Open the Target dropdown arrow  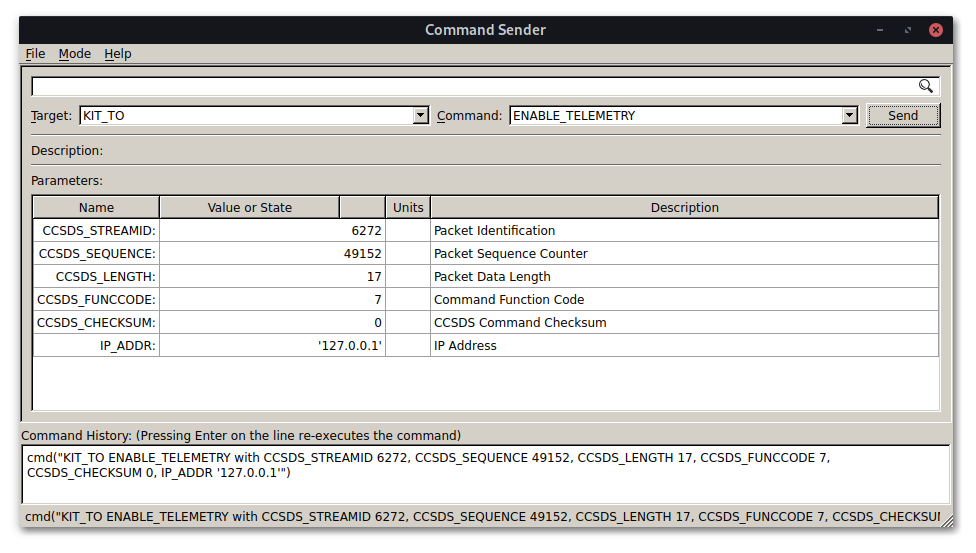click(421, 116)
